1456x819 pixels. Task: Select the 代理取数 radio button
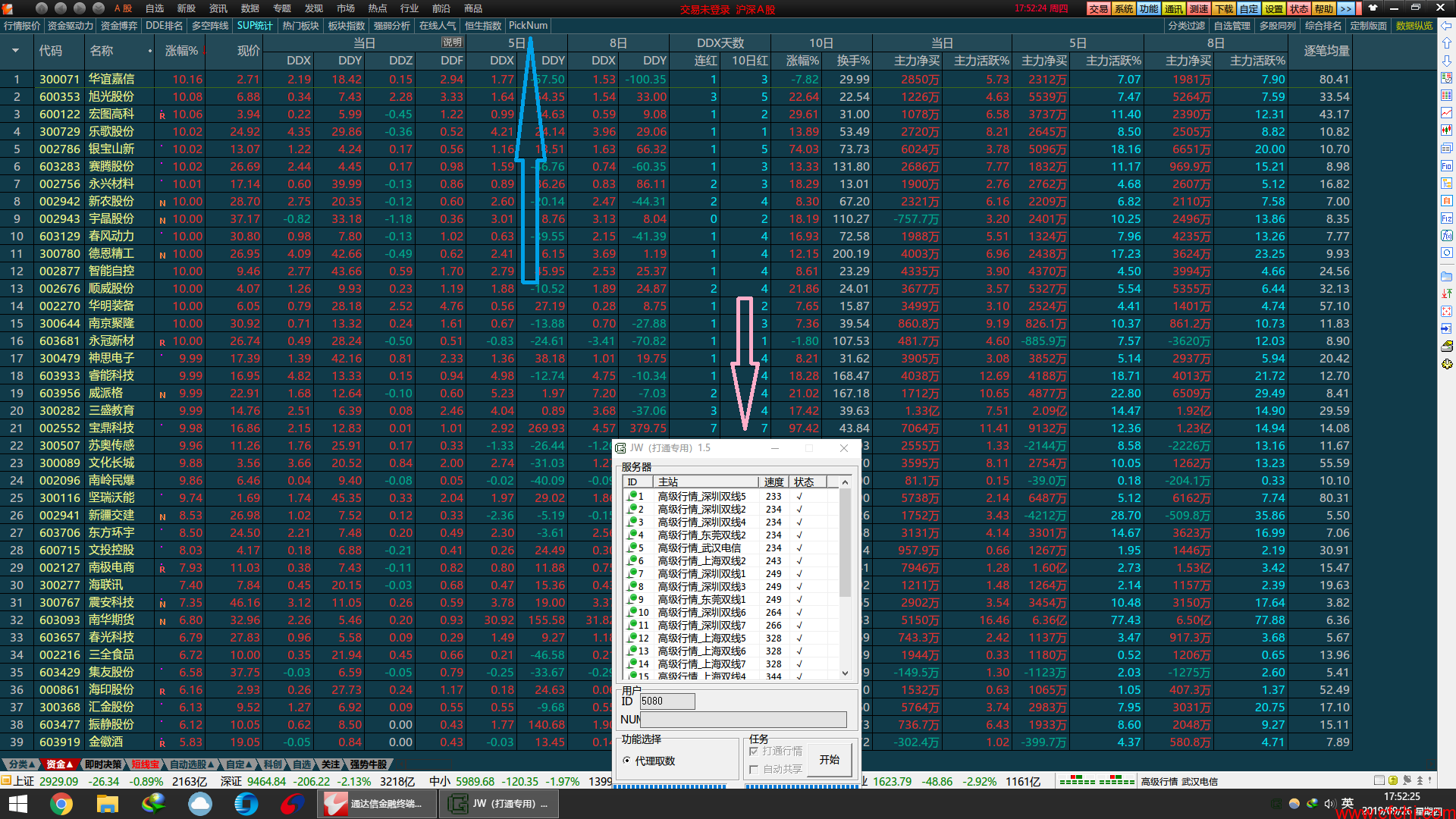pos(626,761)
